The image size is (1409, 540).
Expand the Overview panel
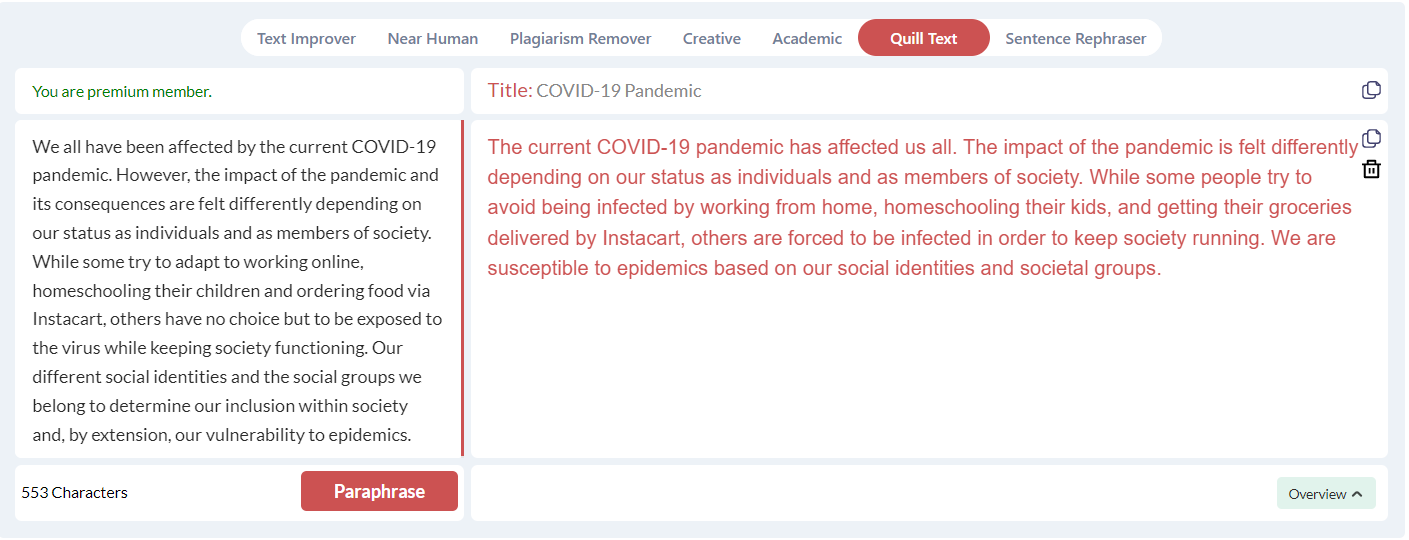pyautogui.click(x=1325, y=493)
